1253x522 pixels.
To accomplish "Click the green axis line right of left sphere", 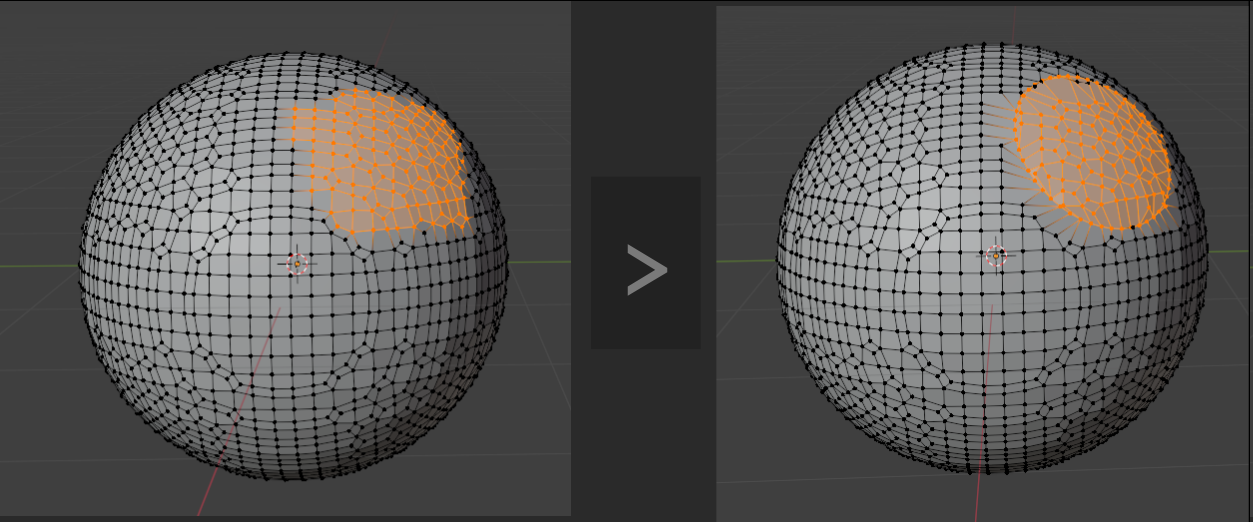I will [x=538, y=262].
